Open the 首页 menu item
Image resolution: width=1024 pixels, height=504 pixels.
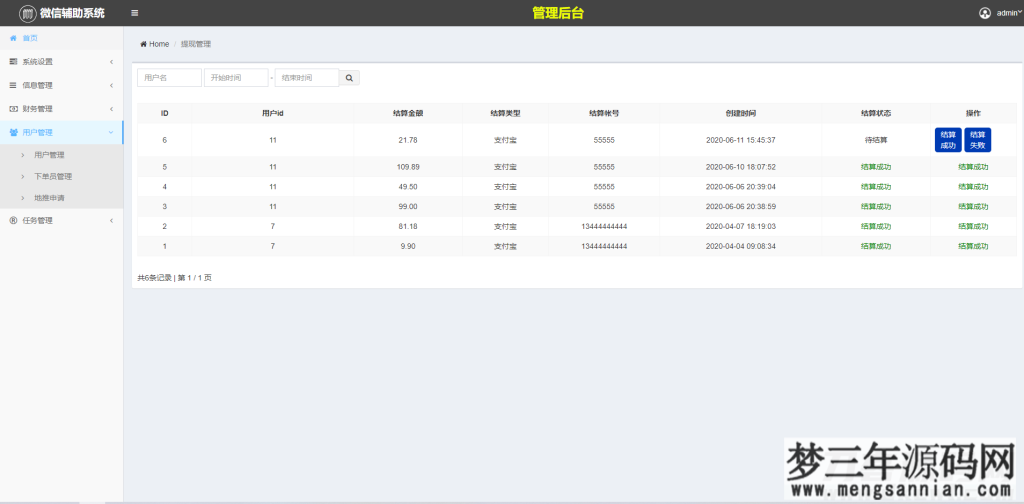click(x=30, y=38)
